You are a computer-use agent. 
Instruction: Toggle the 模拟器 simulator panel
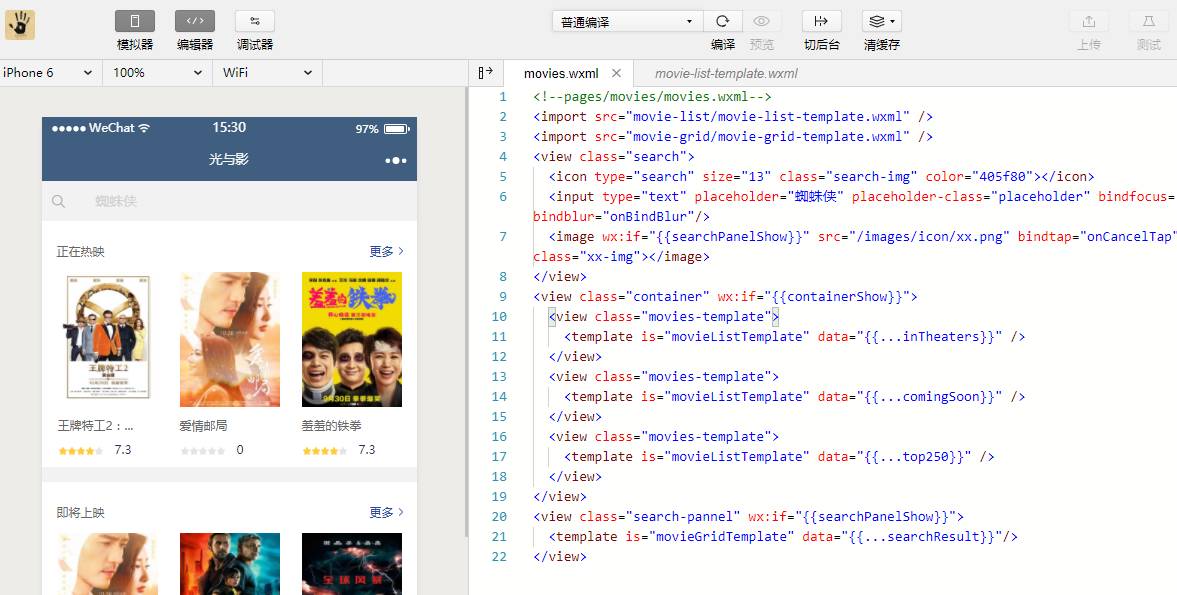(x=135, y=21)
